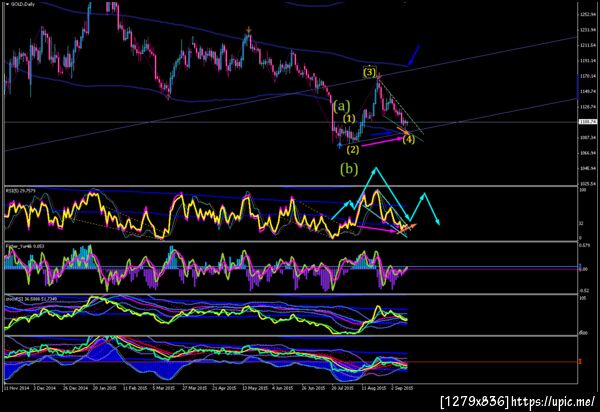Click the 1066.94 price axis label
Screen dimensions: 600x412
(588, 153)
